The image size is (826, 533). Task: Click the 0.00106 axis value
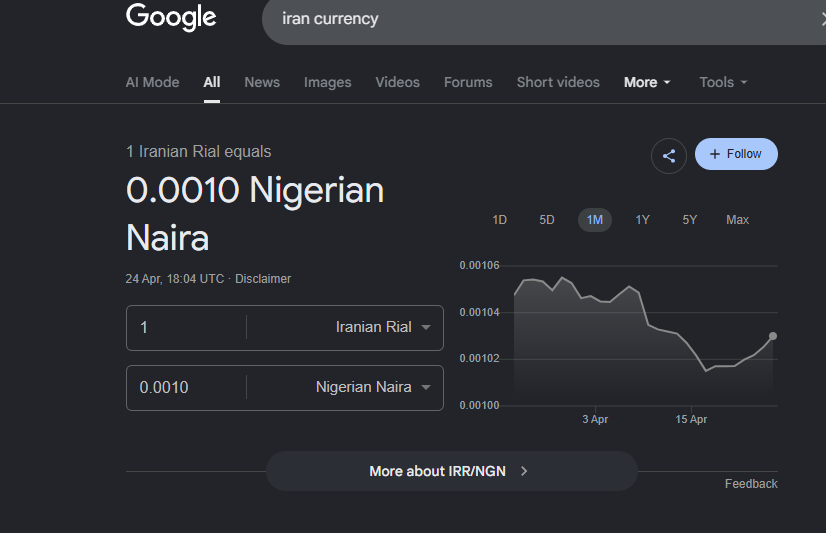[479, 265]
